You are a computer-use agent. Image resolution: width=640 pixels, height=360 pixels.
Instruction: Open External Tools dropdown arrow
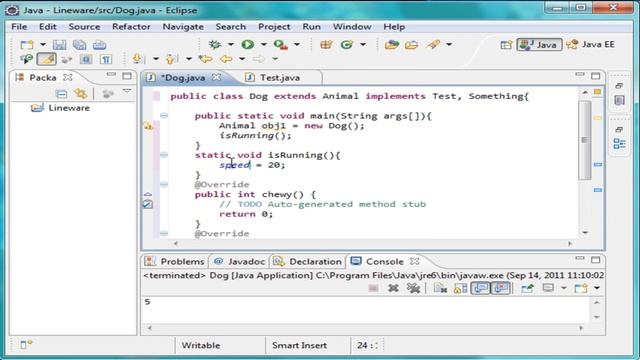[297, 44]
